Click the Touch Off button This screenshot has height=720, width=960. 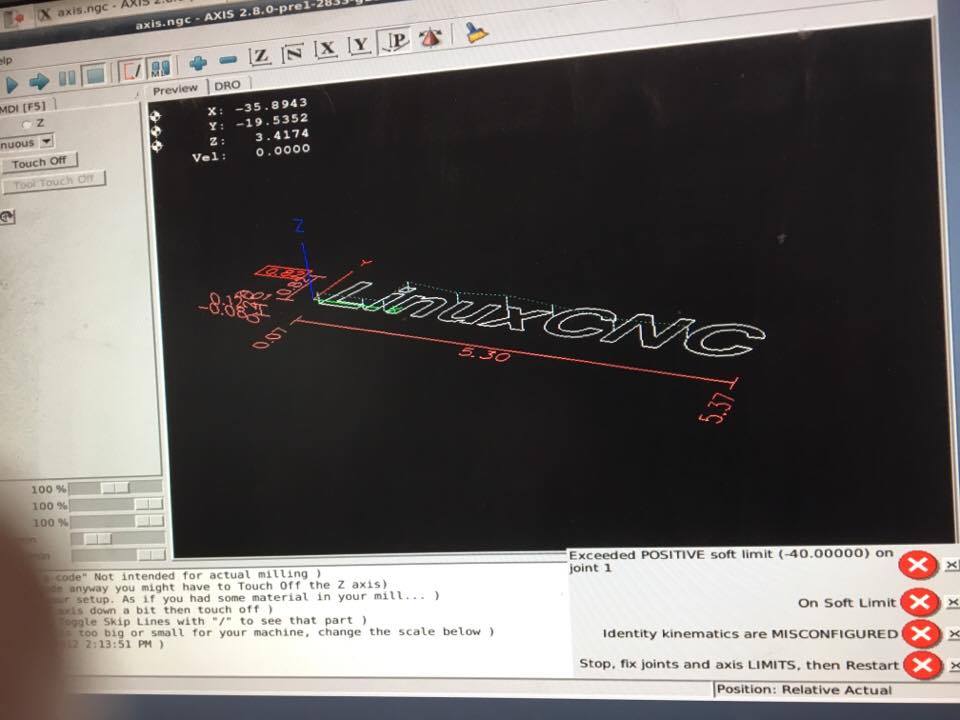click(x=39, y=162)
